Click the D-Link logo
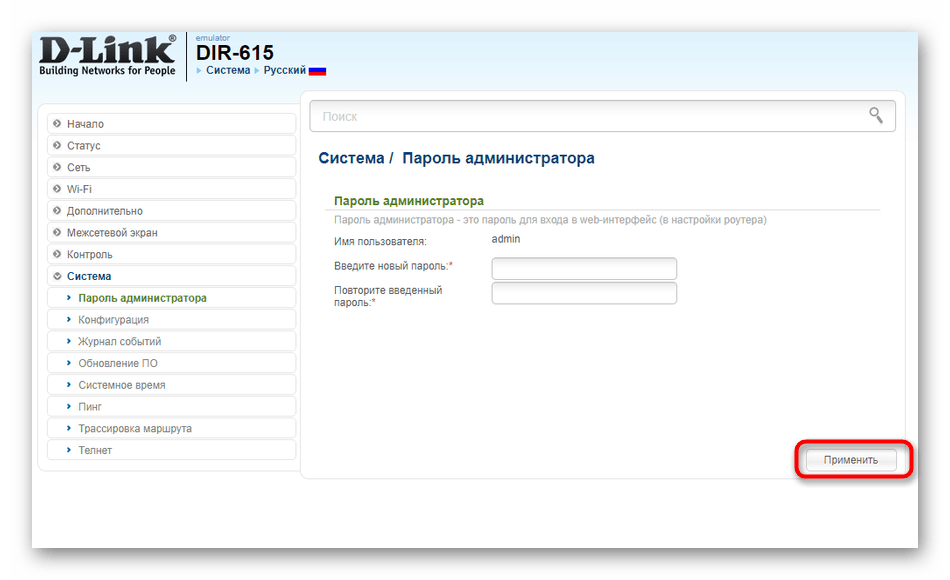This screenshot has width=950, height=580. (x=107, y=56)
